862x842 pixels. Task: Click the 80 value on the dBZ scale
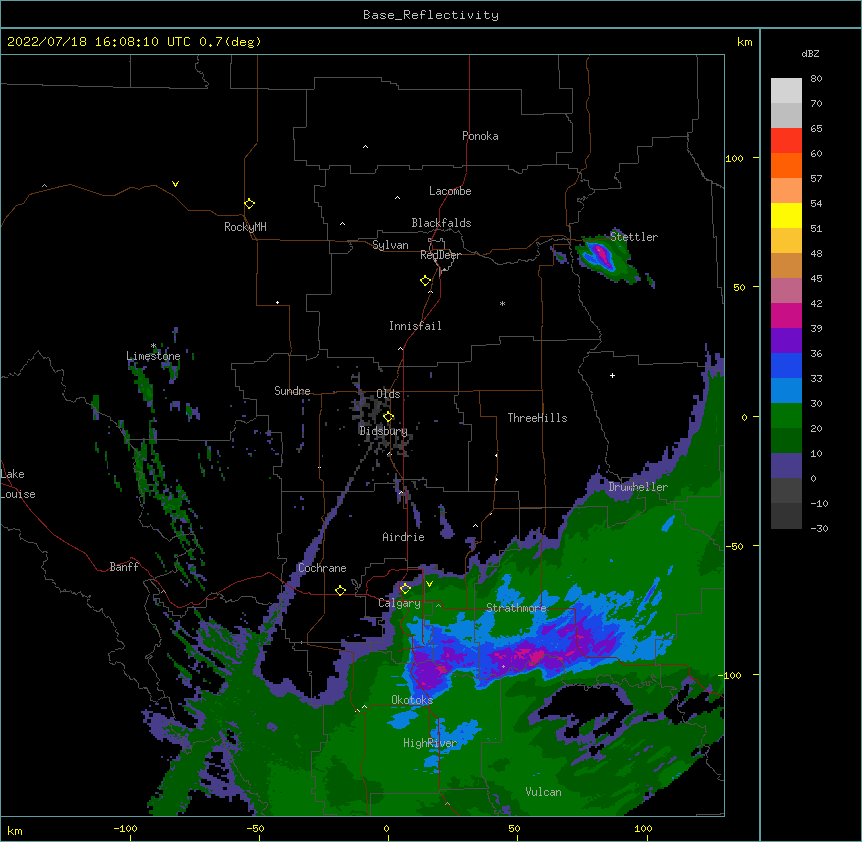pos(816,78)
